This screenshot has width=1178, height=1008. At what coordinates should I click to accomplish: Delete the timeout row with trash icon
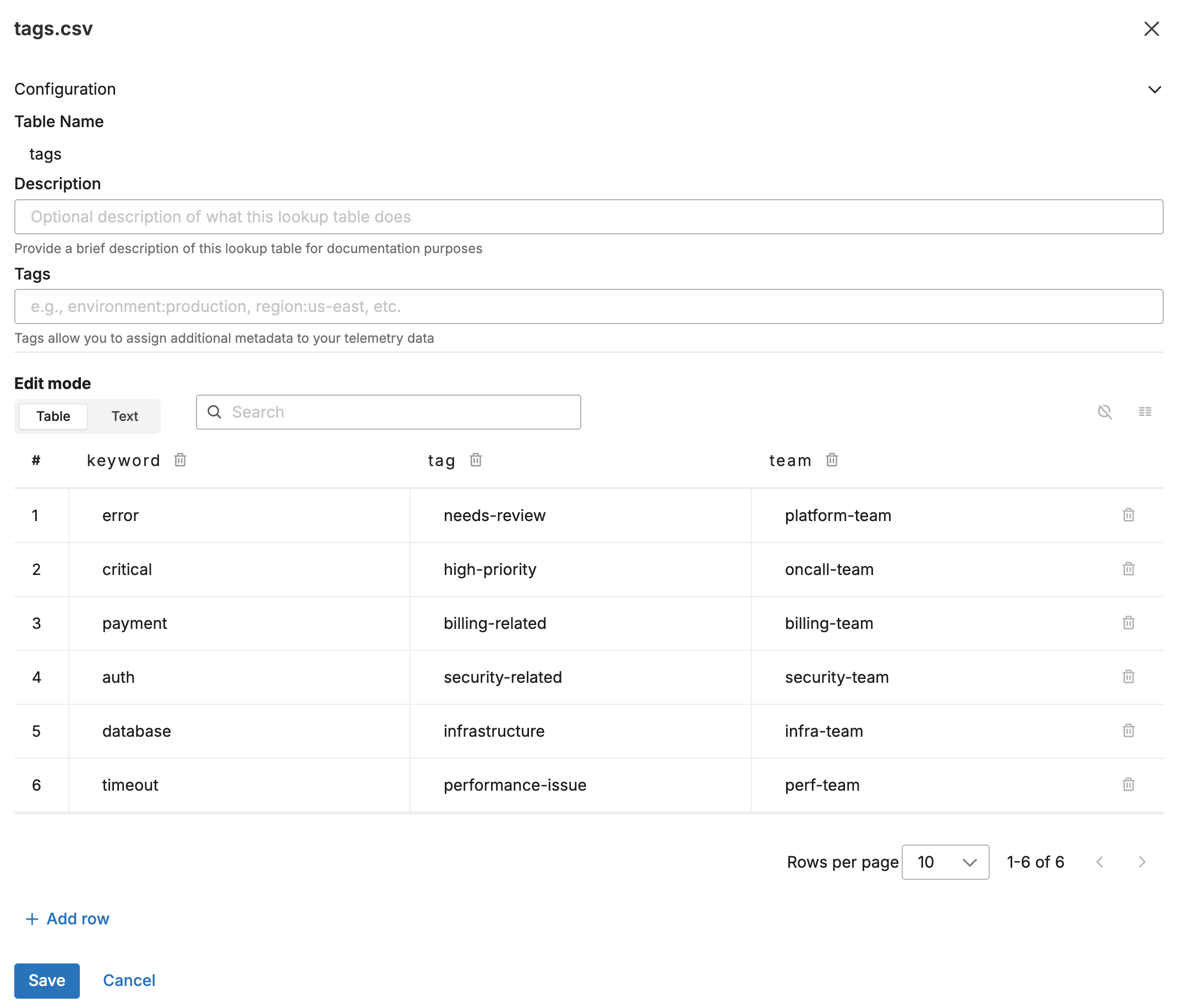coord(1128,785)
